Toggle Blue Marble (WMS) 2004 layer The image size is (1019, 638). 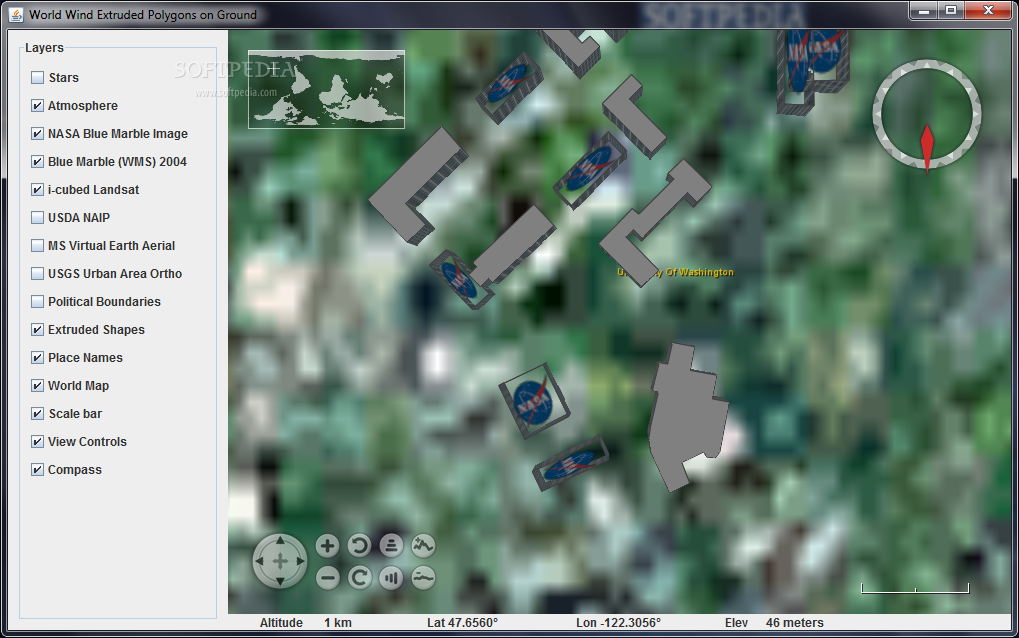[38, 162]
